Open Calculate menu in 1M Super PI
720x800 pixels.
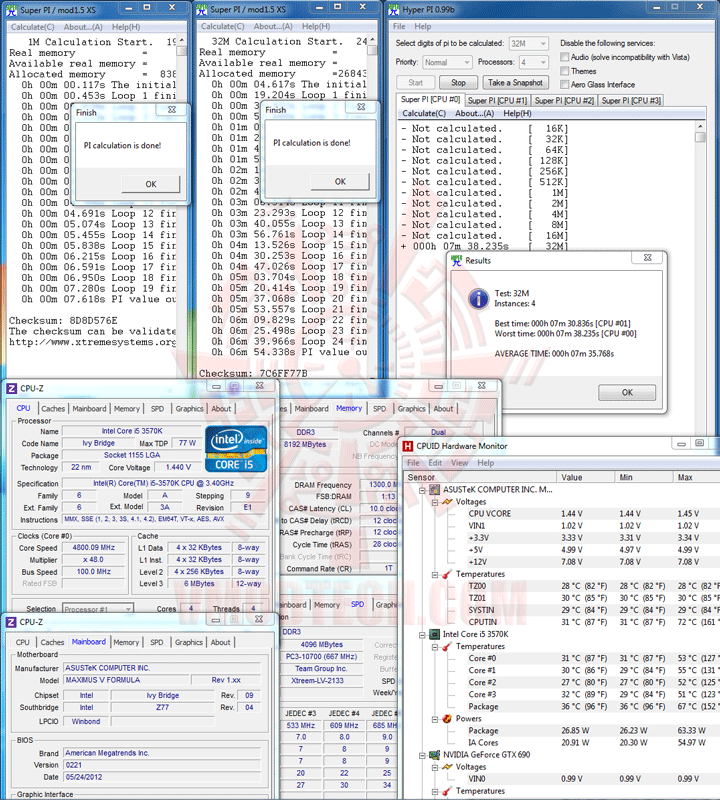pos(33,27)
